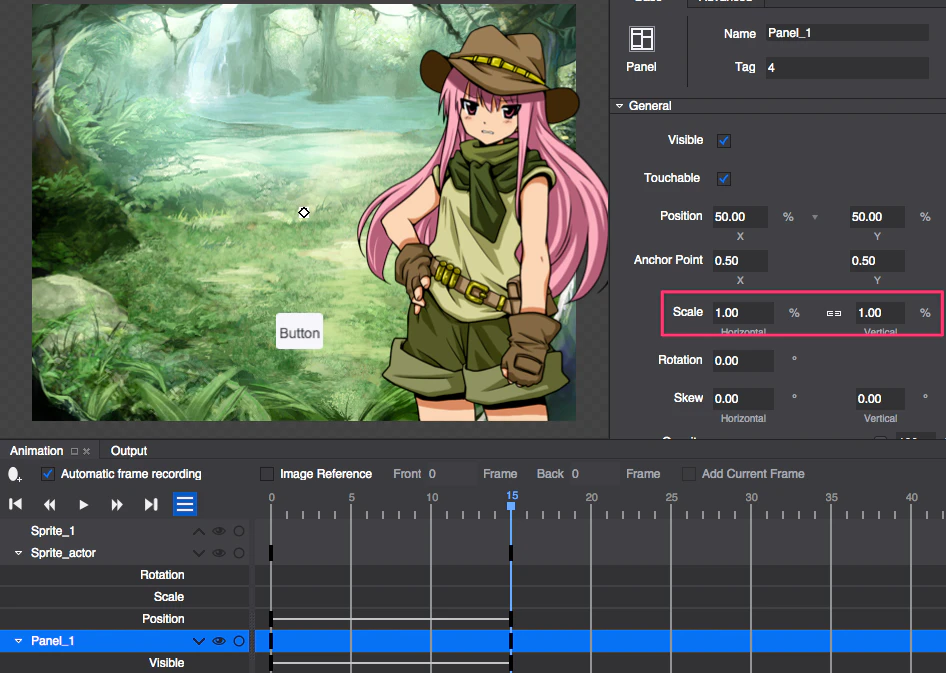Switch to the Output tab
The width and height of the screenshot is (946, 673).
pos(129,451)
